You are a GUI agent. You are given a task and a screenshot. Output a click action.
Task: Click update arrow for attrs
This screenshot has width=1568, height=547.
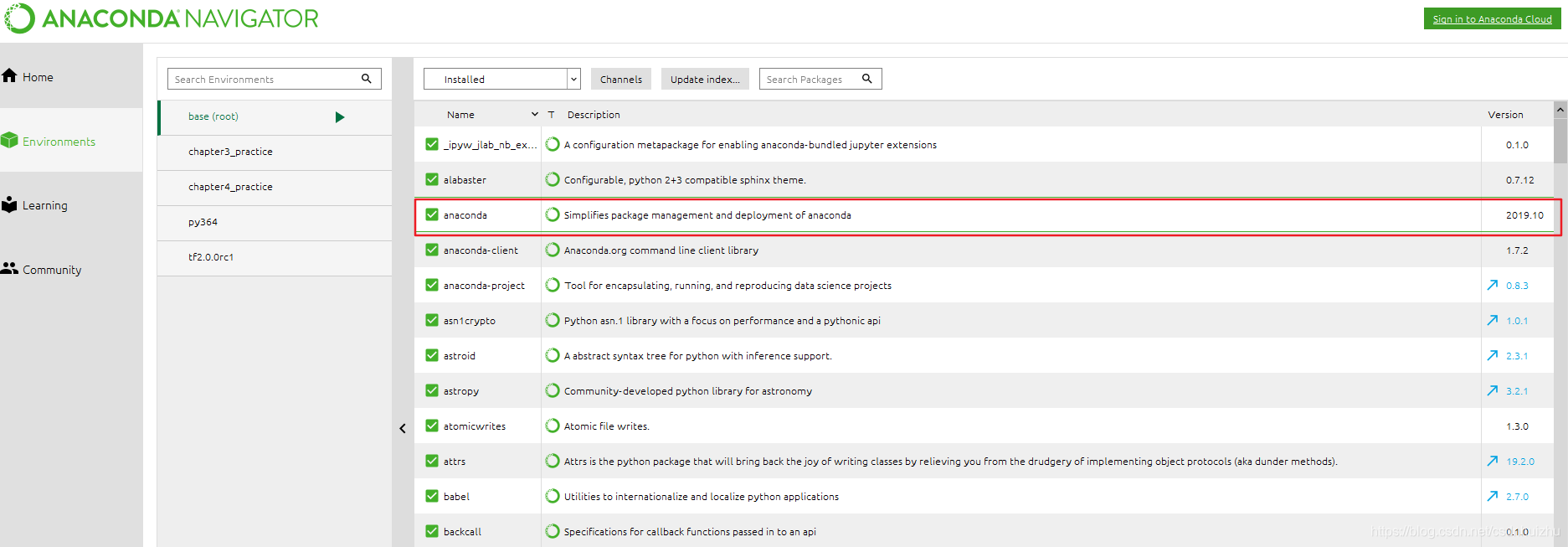coord(1493,461)
